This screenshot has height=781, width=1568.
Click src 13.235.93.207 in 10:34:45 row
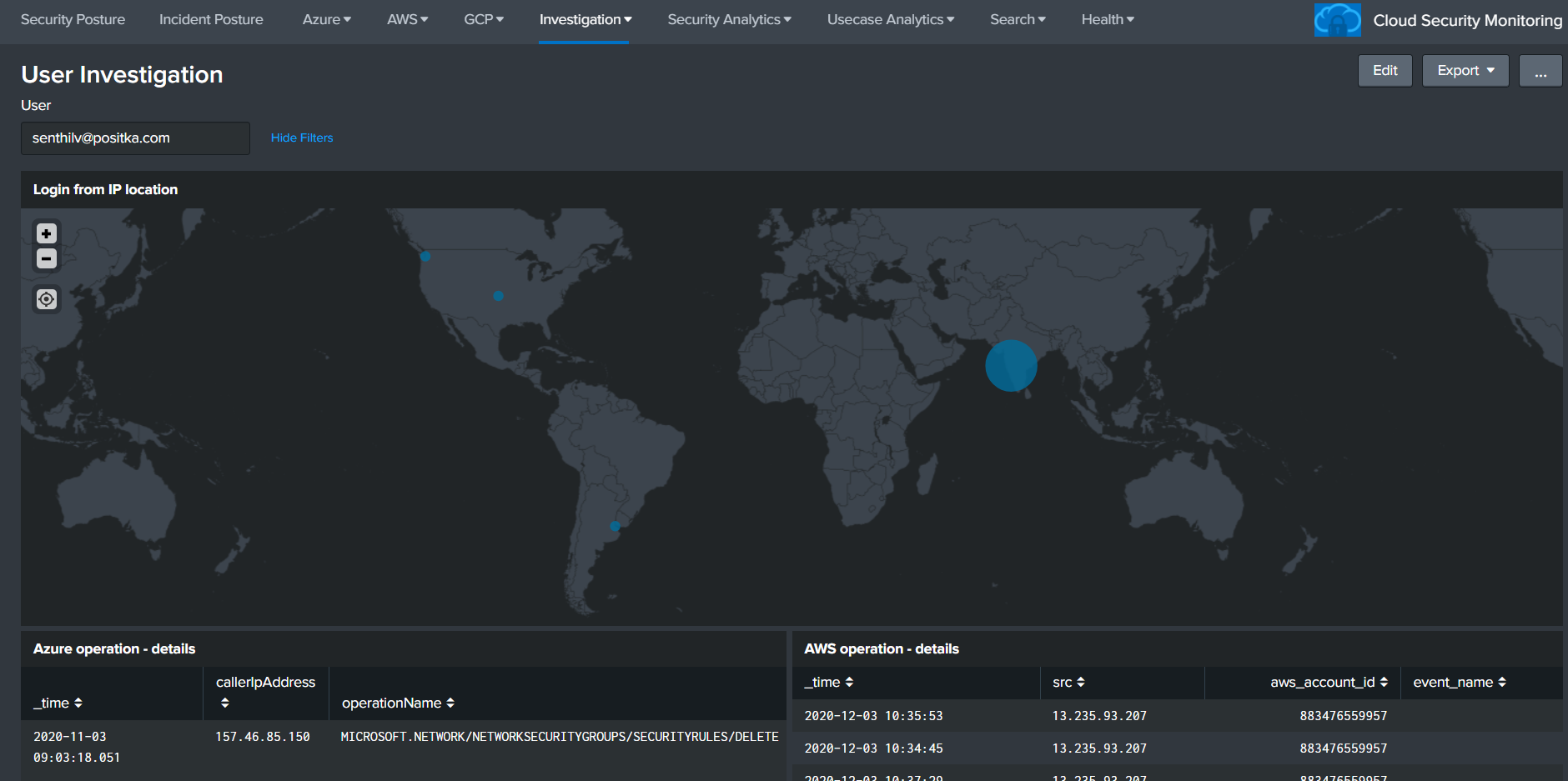1099,748
